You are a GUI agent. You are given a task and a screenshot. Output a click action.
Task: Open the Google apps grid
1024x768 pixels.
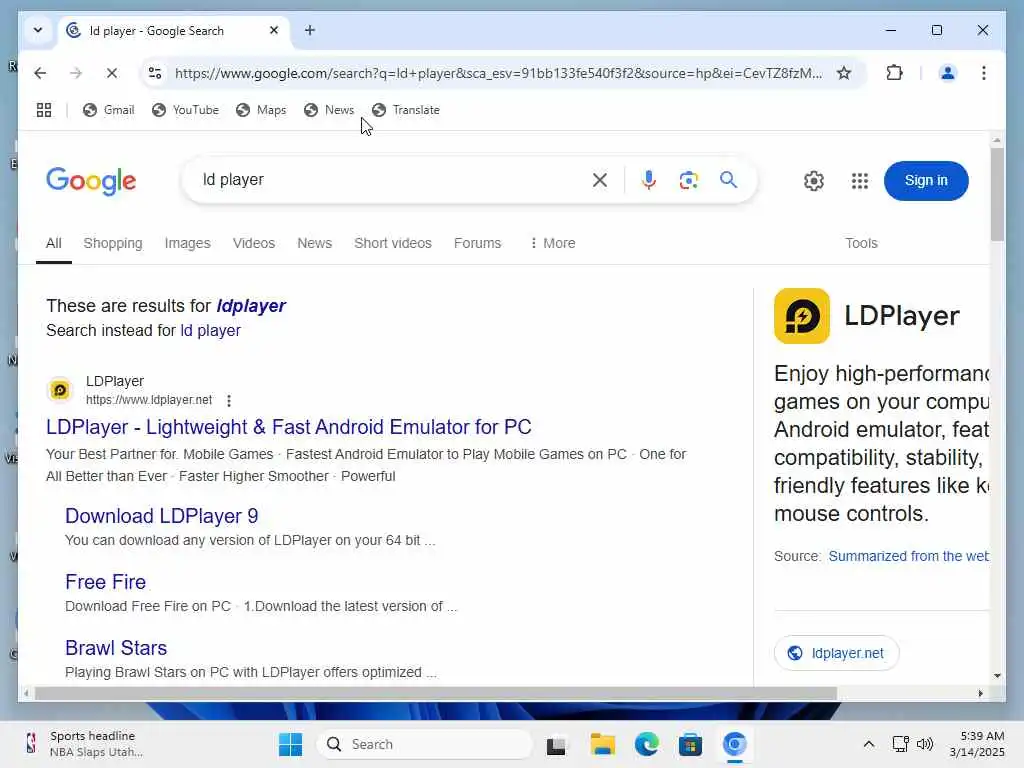[859, 181]
